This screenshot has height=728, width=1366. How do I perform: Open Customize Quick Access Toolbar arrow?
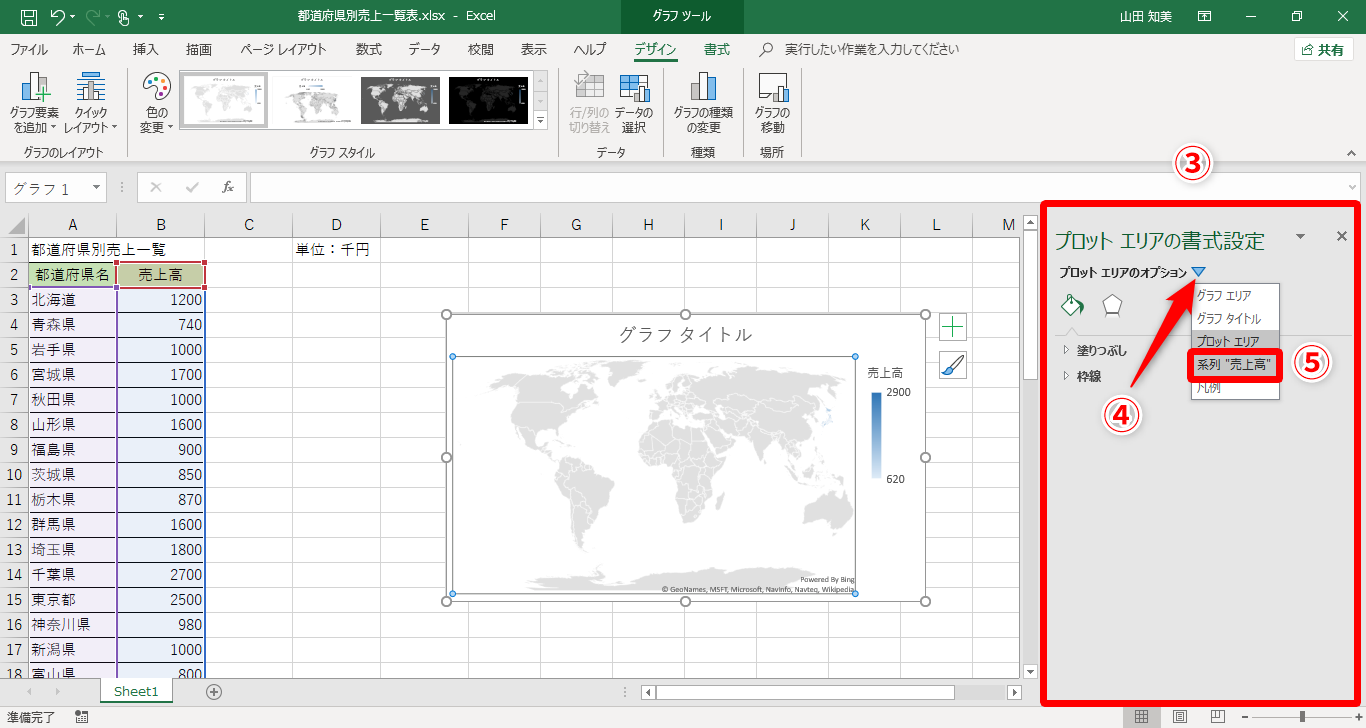[162, 17]
